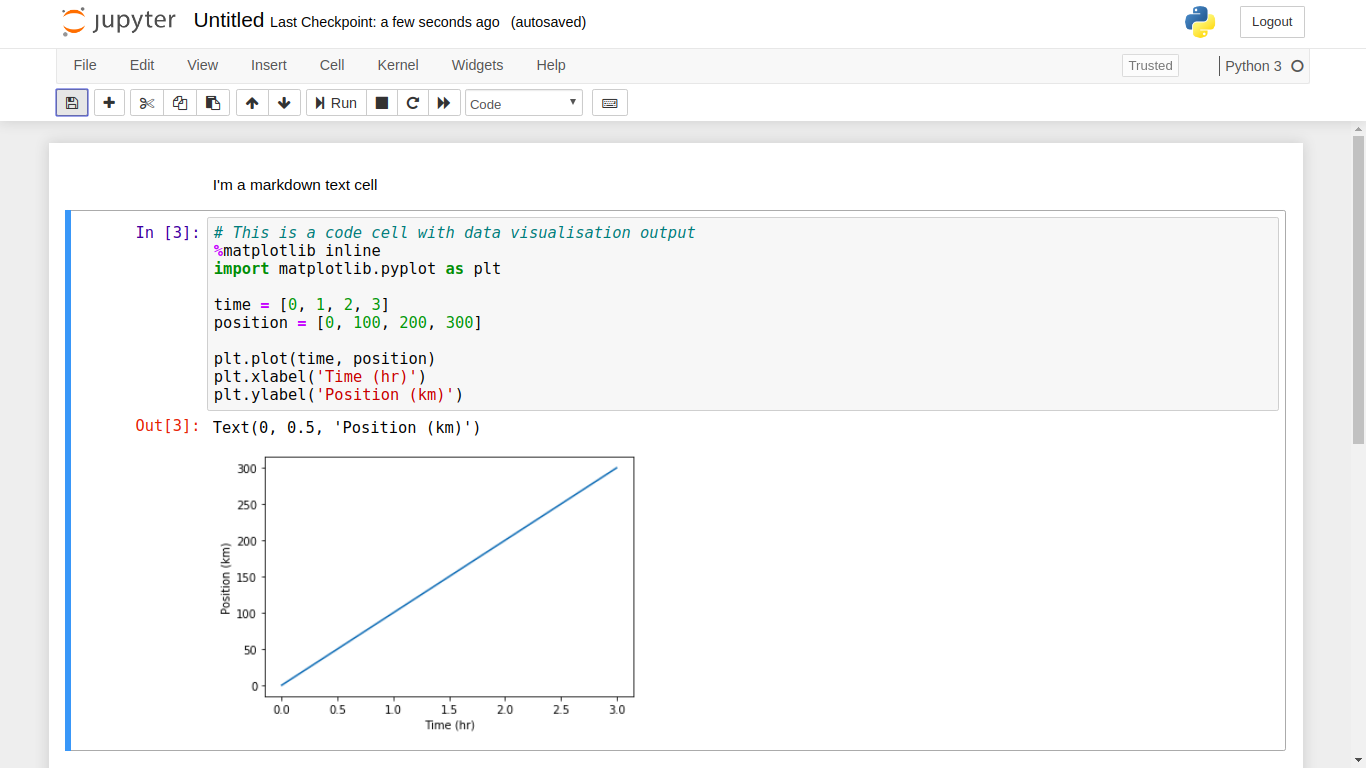Click the Python logo icon
This screenshot has height=768, width=1366.
point(1200,22)
